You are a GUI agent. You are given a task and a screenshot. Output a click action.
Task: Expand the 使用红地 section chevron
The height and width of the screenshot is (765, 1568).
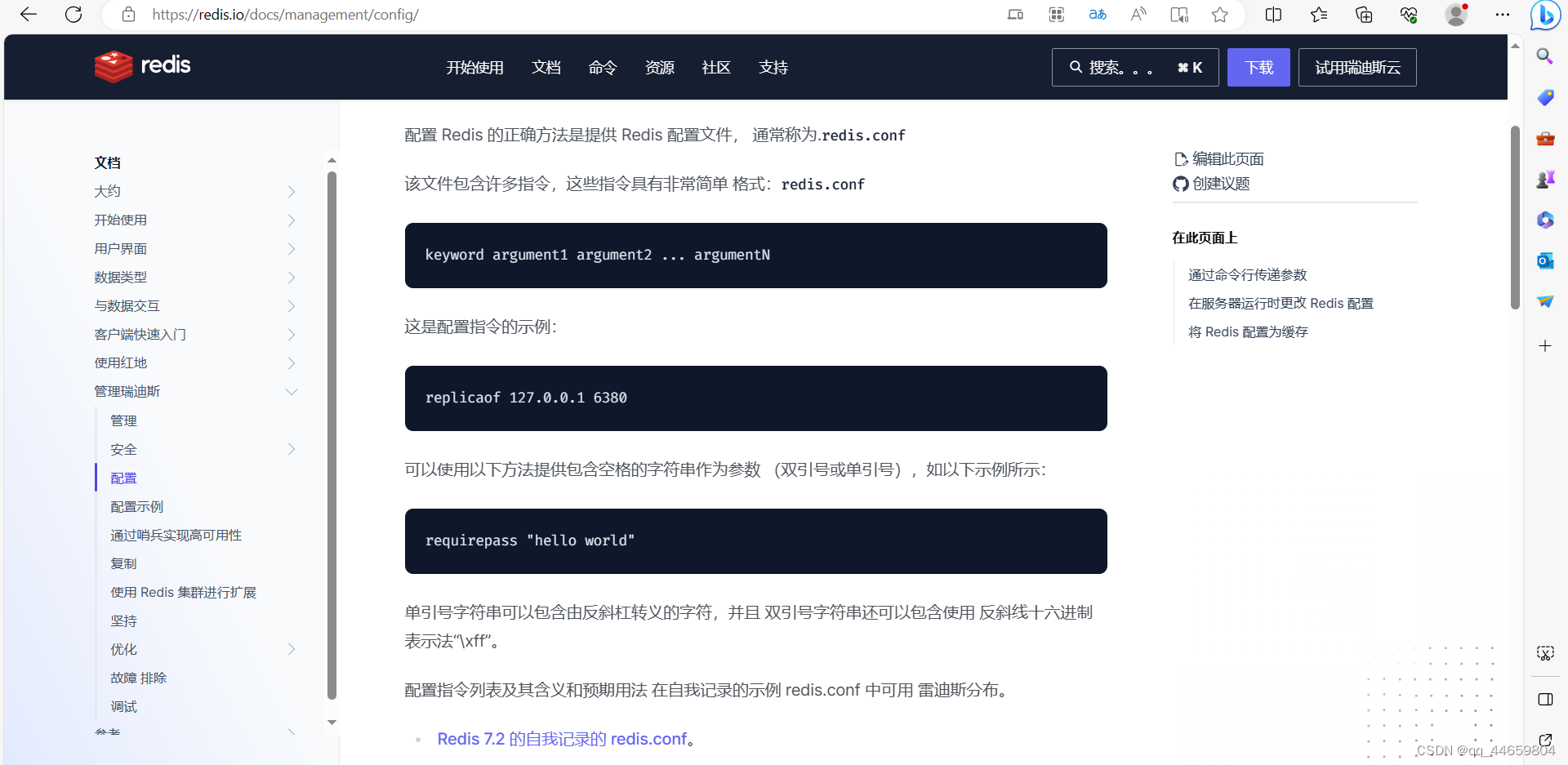coord(292,363)
